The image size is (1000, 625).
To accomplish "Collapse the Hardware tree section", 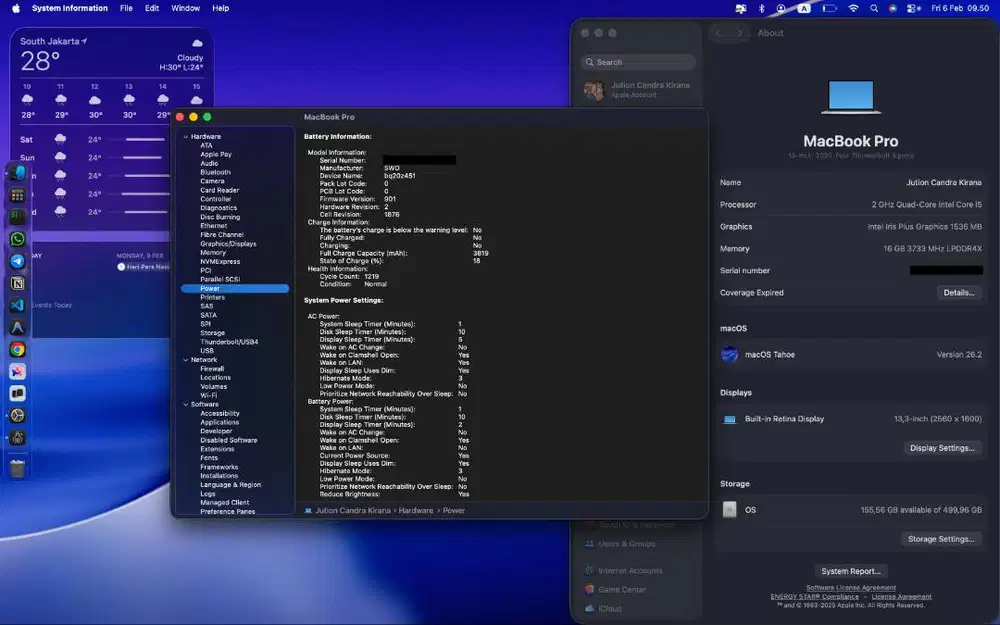I will [184, 137].
